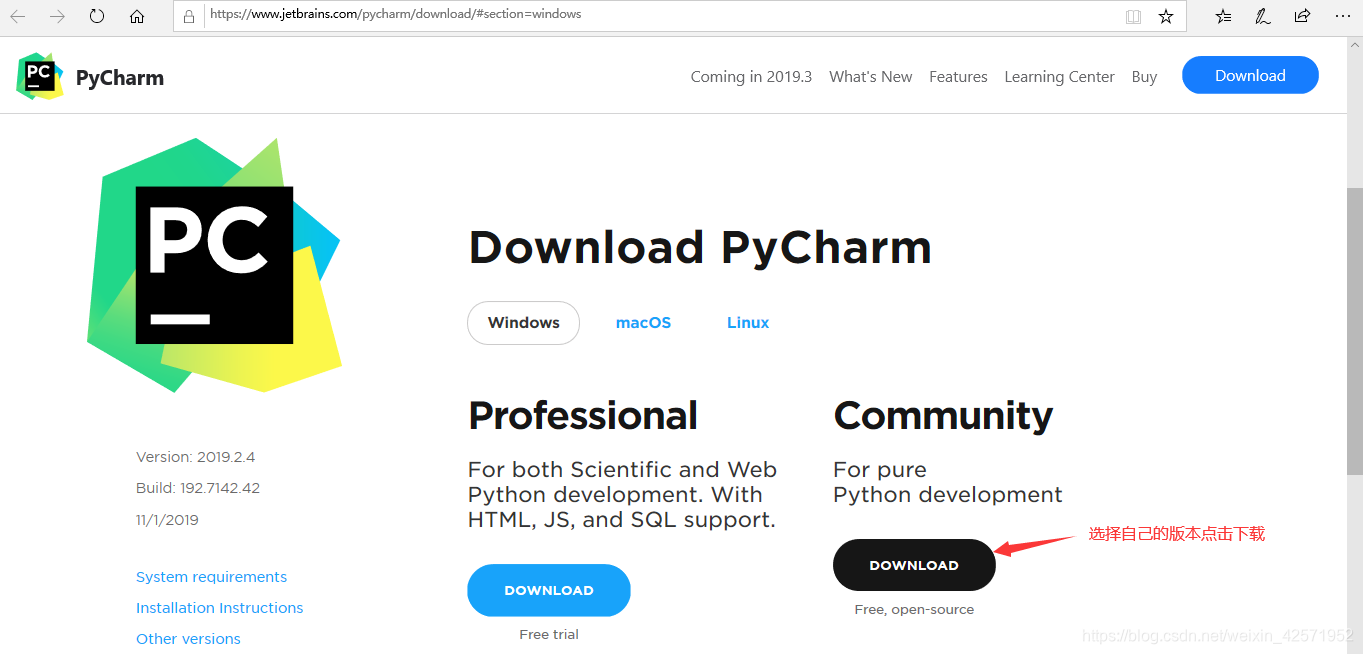Select the Windows OS tab
This screenshot has height=654, width=1363.
[x=523, y=323]
